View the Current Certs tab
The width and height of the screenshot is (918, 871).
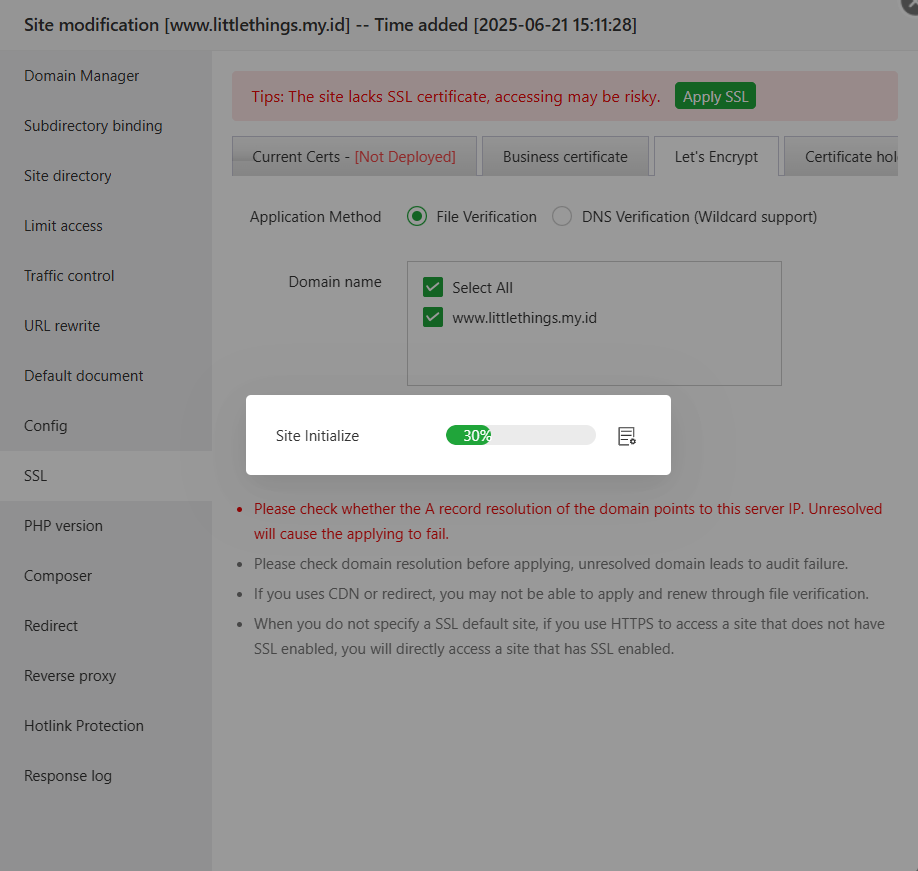pyautogui.click(x=354, y=156)
